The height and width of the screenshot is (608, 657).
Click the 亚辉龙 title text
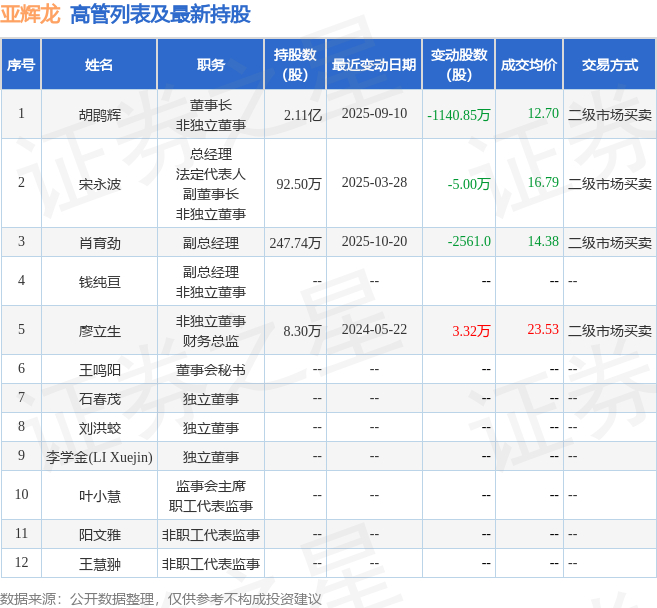tap(30, 15)
